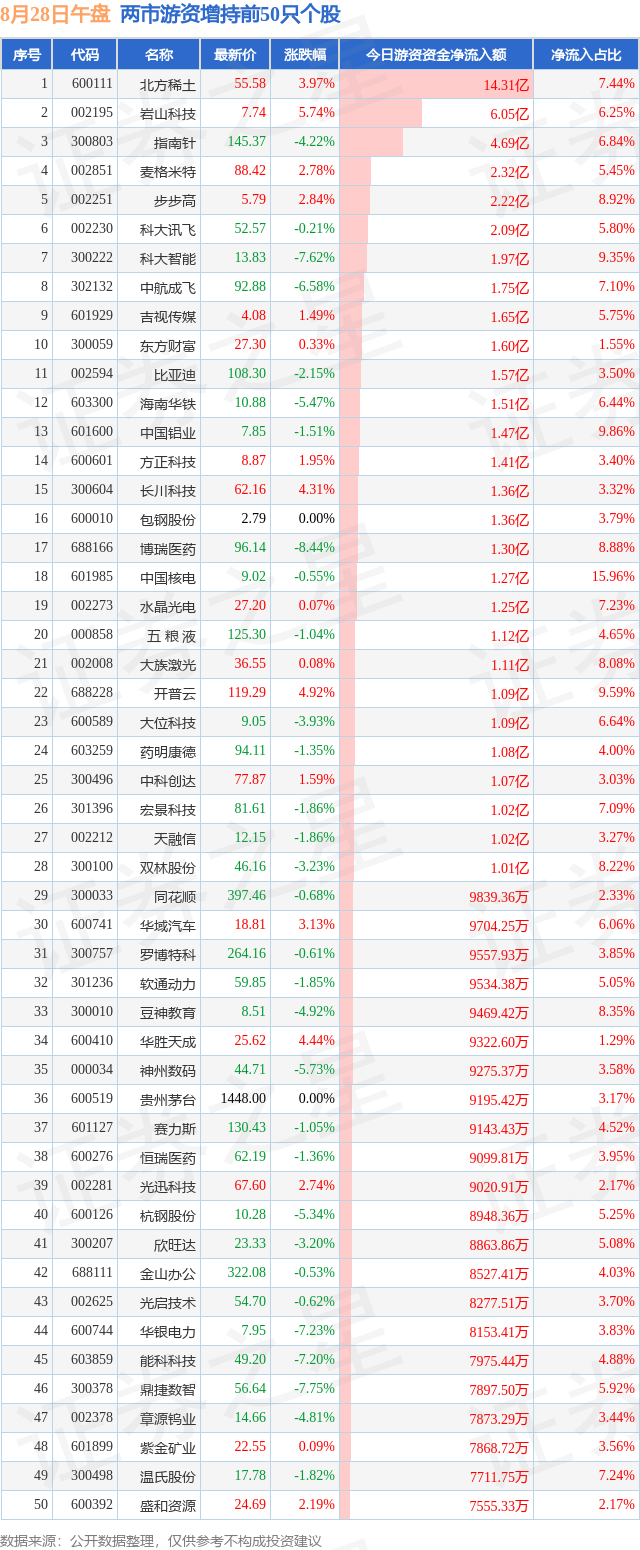
Task: Select stock name 麦格米特
Action: click(x=168, y=171)
